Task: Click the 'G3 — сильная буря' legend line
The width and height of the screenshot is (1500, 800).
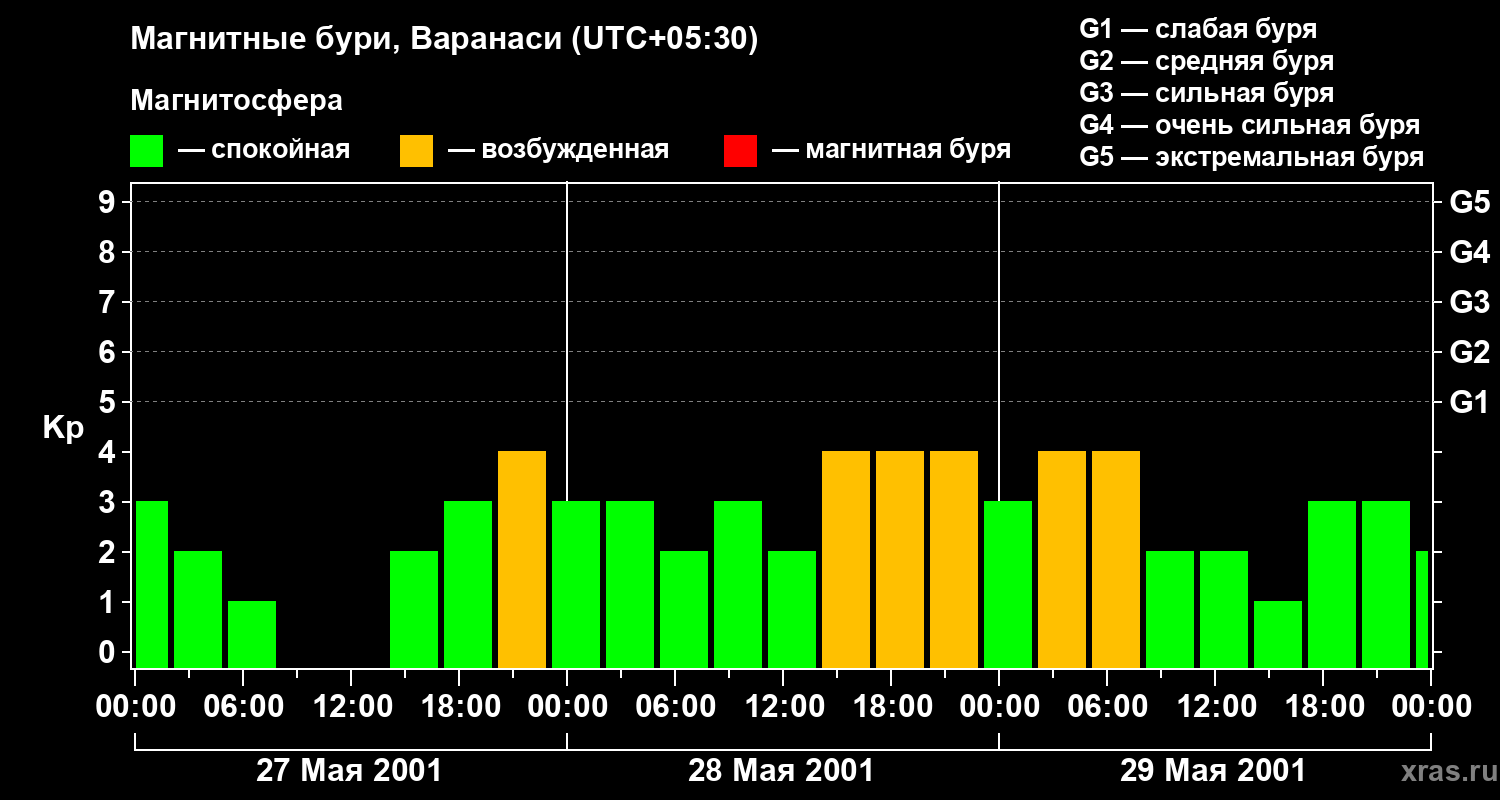Action: [x=1207, y=93]
